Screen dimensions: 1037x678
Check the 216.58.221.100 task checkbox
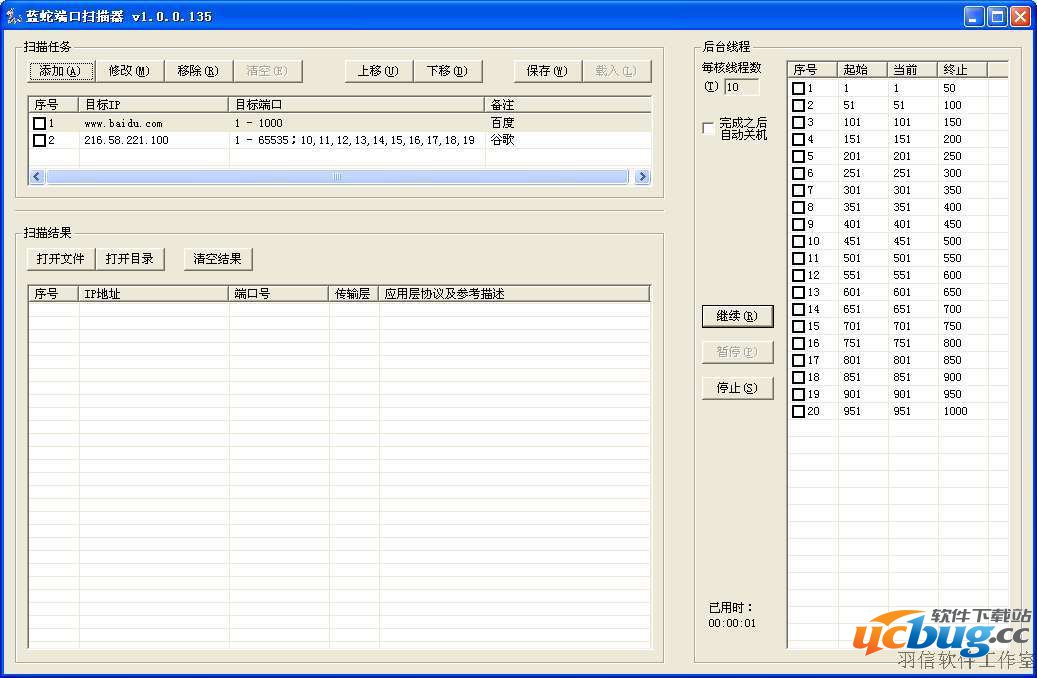point(40,140)
